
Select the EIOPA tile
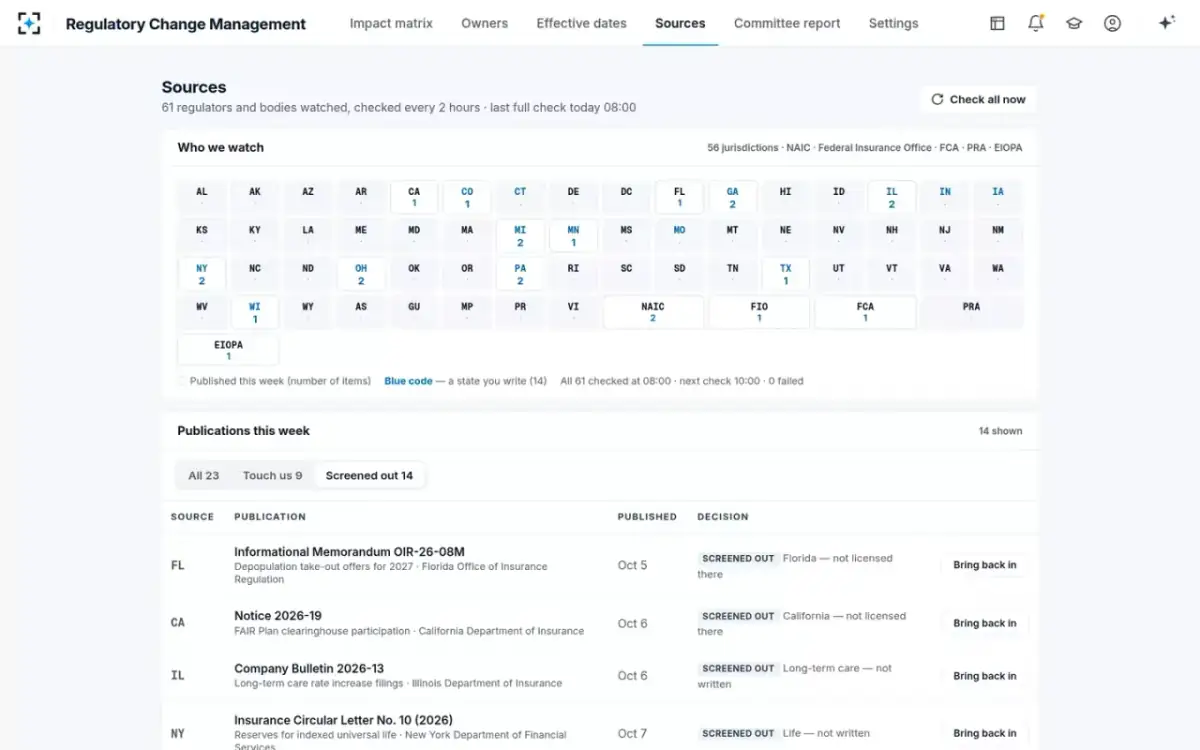click(228, 350)
